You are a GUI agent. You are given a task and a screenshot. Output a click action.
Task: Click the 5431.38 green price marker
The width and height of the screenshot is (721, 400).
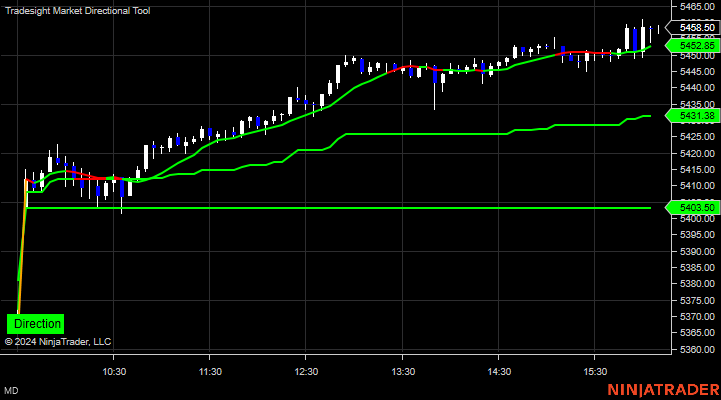coord(693,116)
